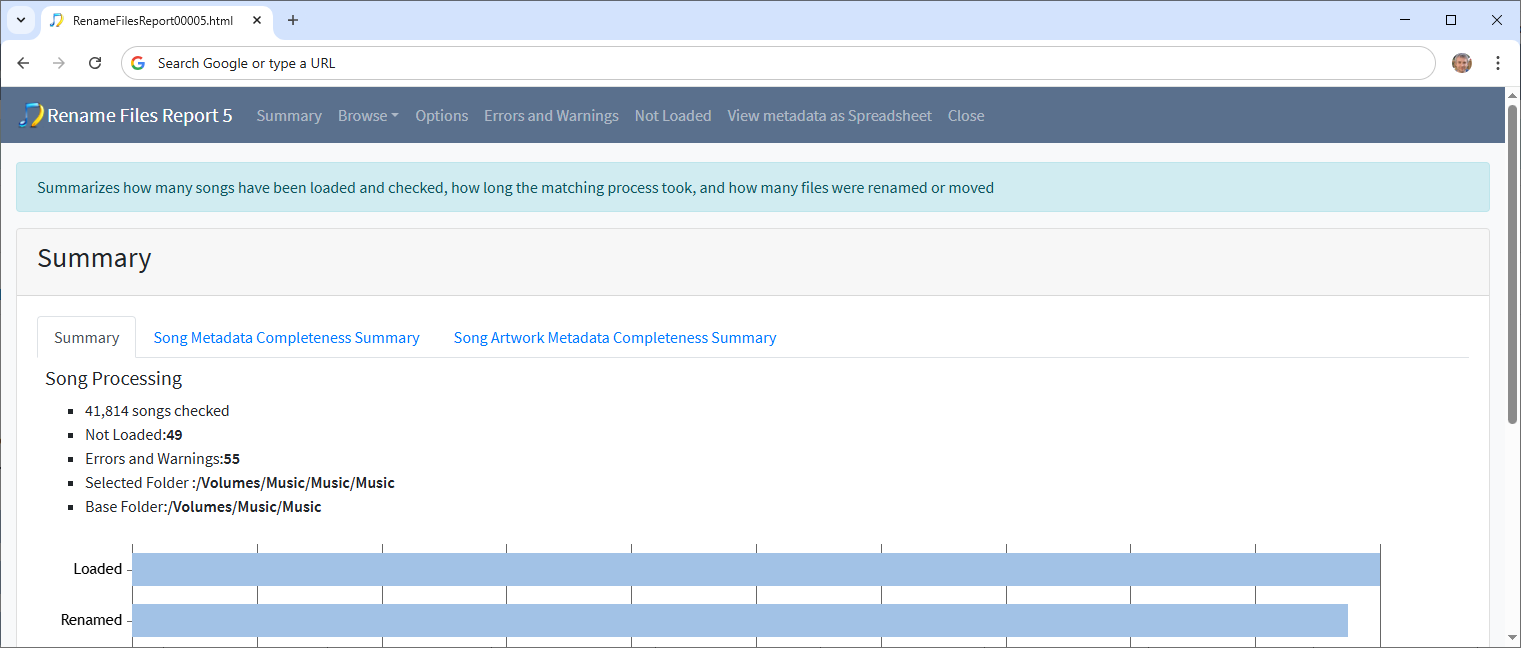Go to Errors and Warnings page

coord(551,116)
